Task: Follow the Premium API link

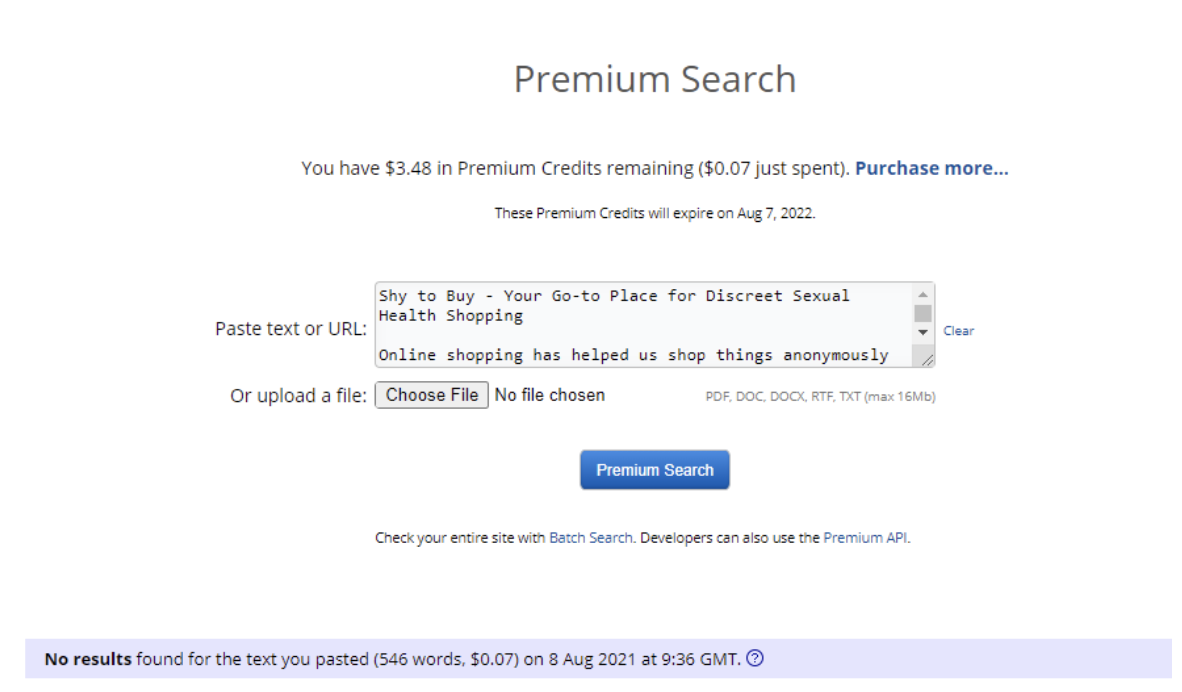Action: (x=865, y=537)
